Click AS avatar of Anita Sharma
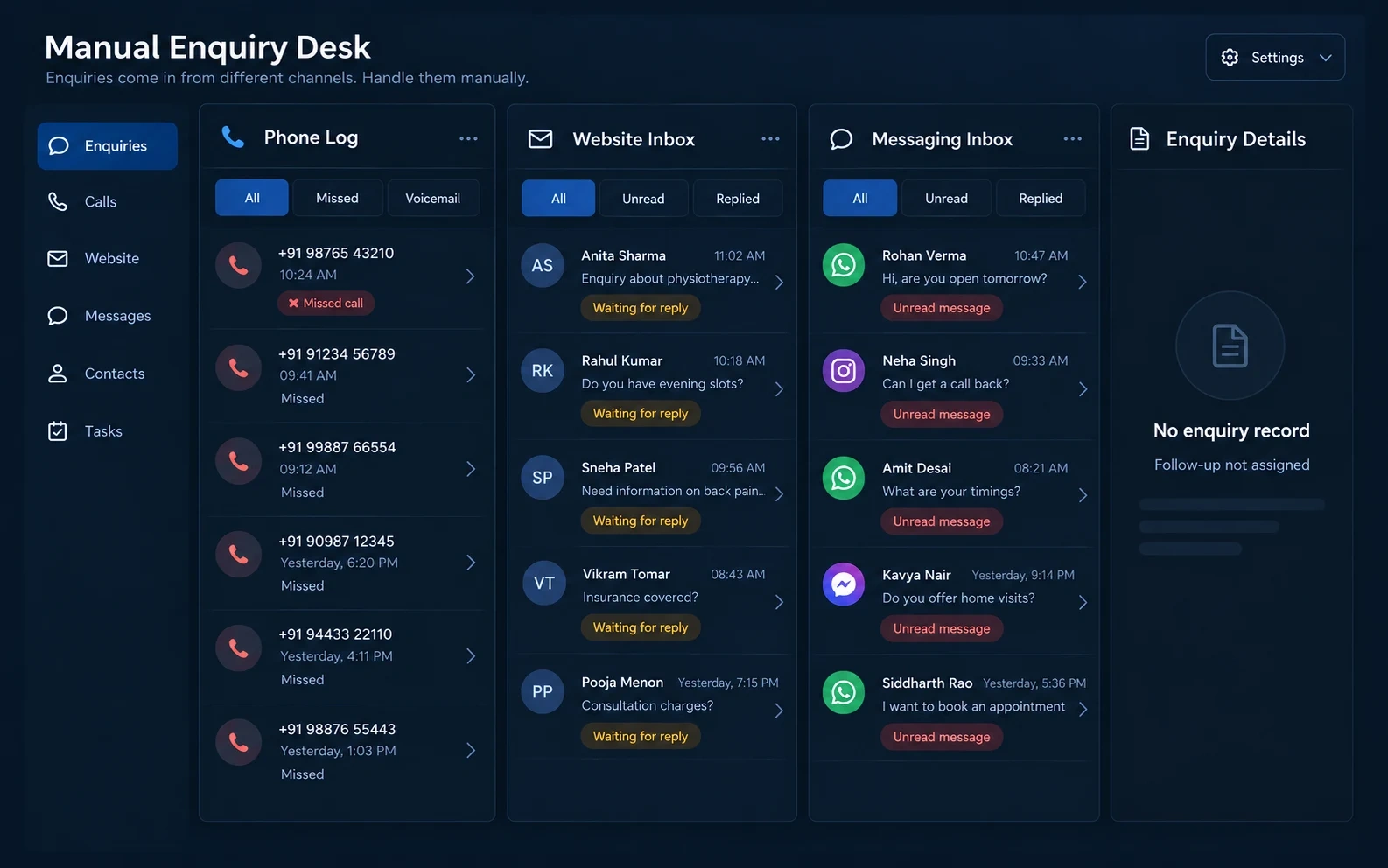 [x=543, y=265]
